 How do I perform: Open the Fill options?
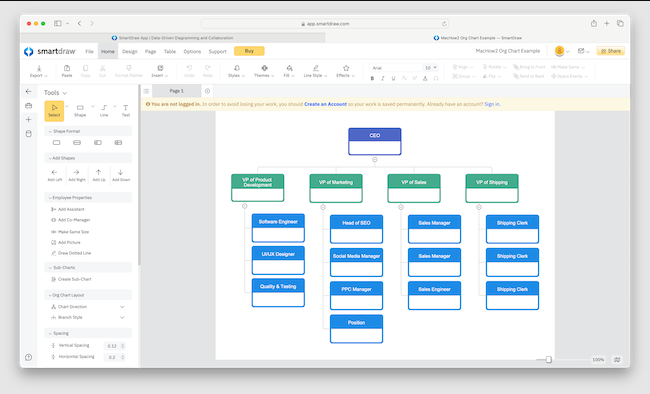(x=289, y=71)
